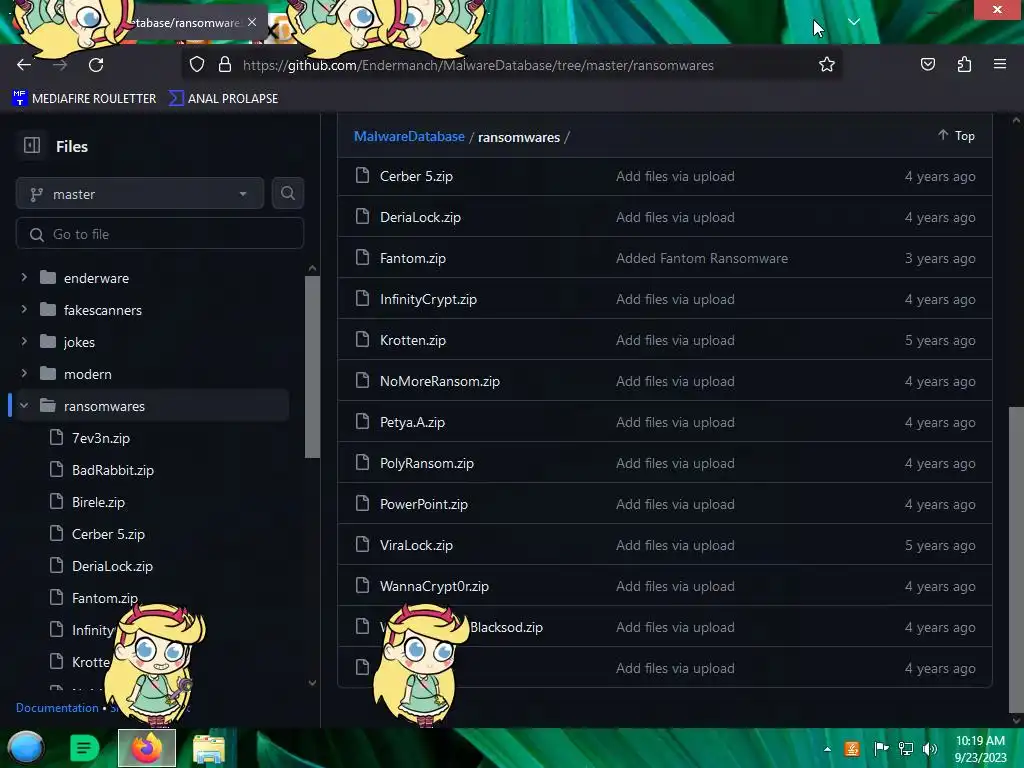Show hidden system tray icons arrow
The image size is (1024, 768).
click(827, 750)
